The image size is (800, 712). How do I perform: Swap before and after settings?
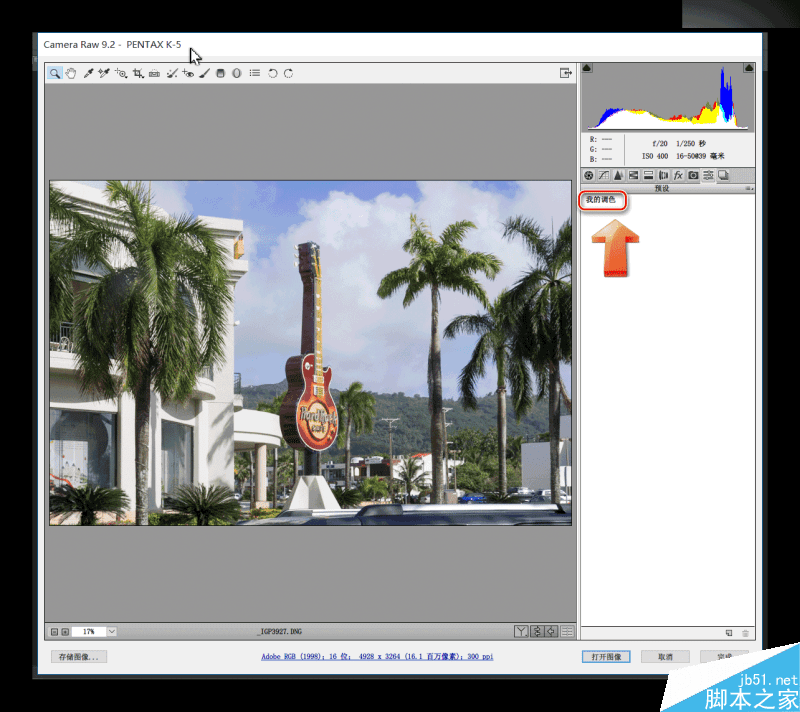[x=537, y=631]
